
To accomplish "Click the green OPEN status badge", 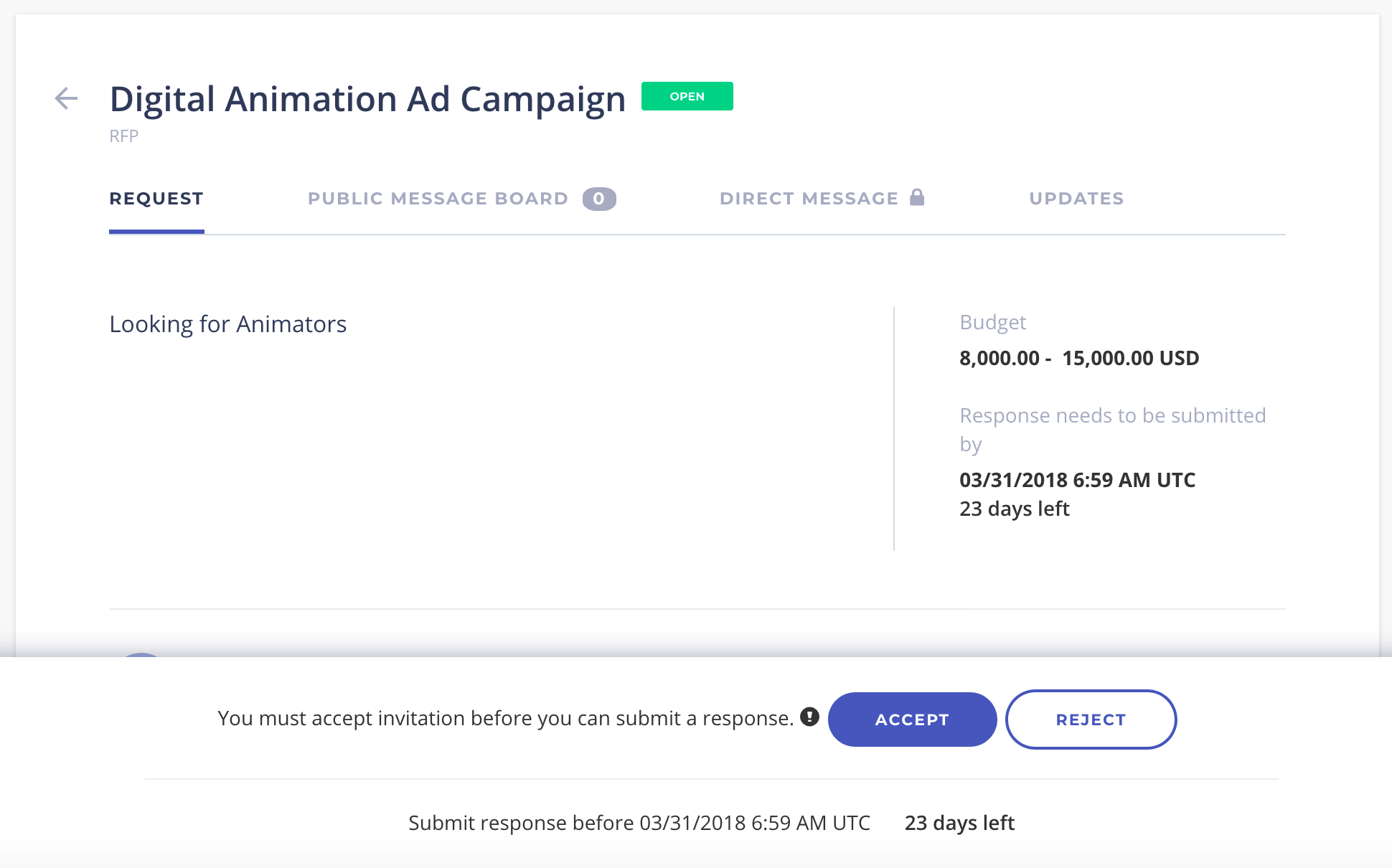I will [687, 96].
